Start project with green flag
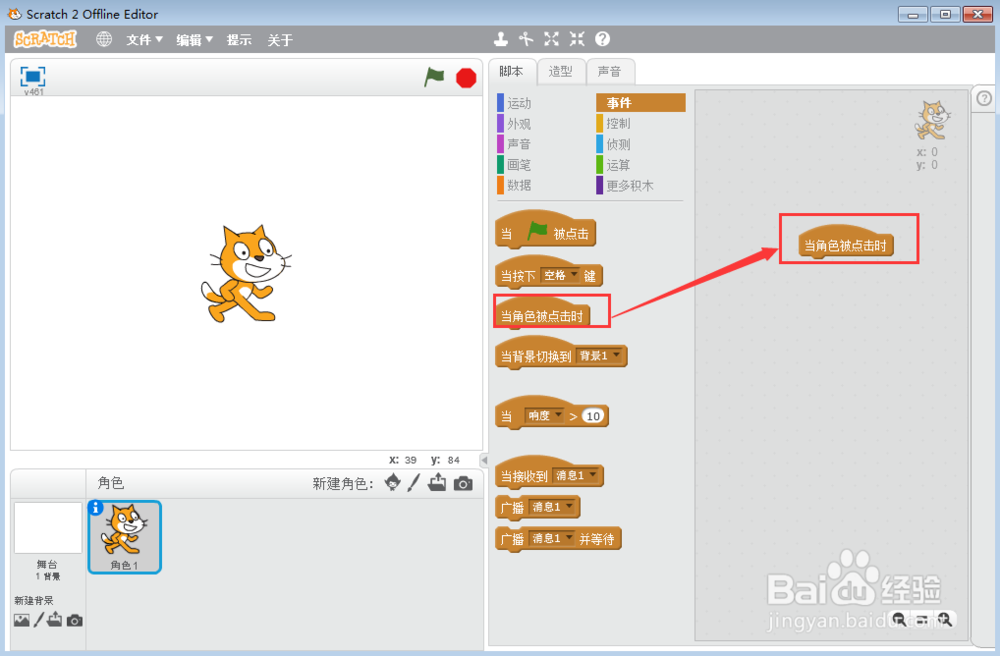Screen dimensions: 1000x656 coord(434,78)
